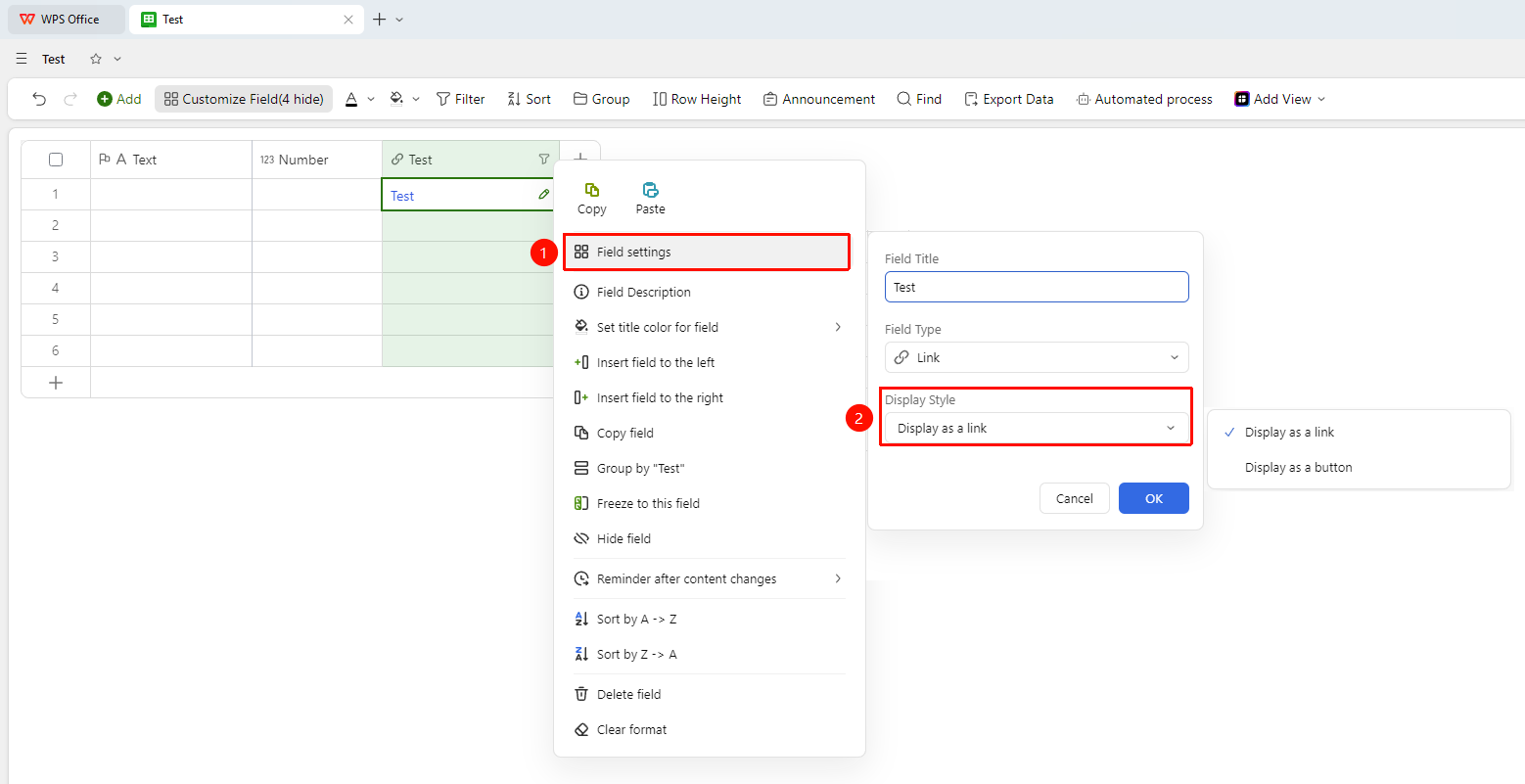This screenshot has width=1525, height=784.
Task: Click Customize Field(4 hide) button
Action: tap(244, 99)
